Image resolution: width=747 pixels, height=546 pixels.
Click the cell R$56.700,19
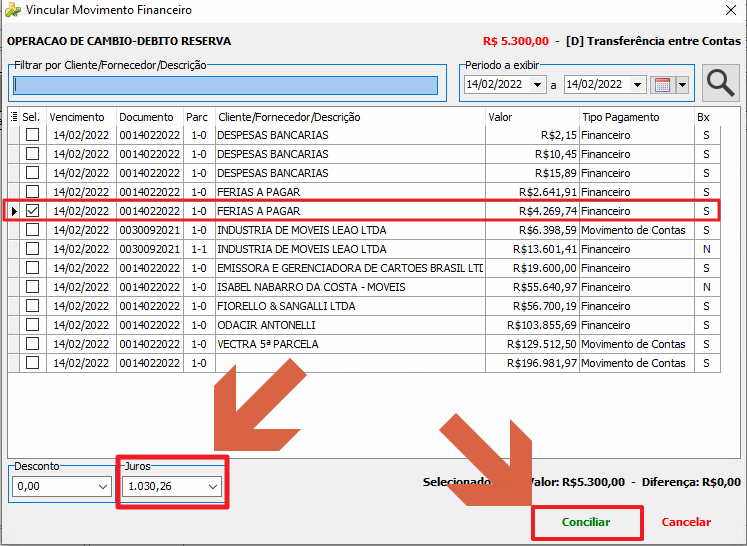click(532, 306)
